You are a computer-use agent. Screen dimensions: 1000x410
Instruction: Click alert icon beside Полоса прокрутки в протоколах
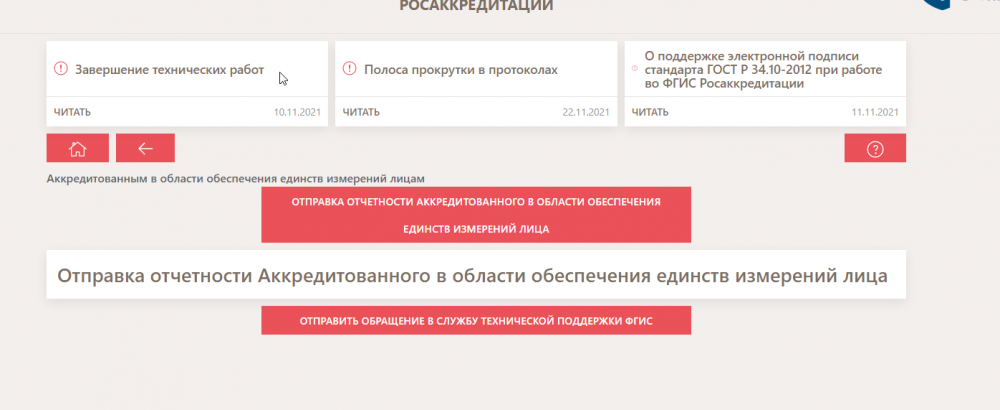(x=349, y=70)
